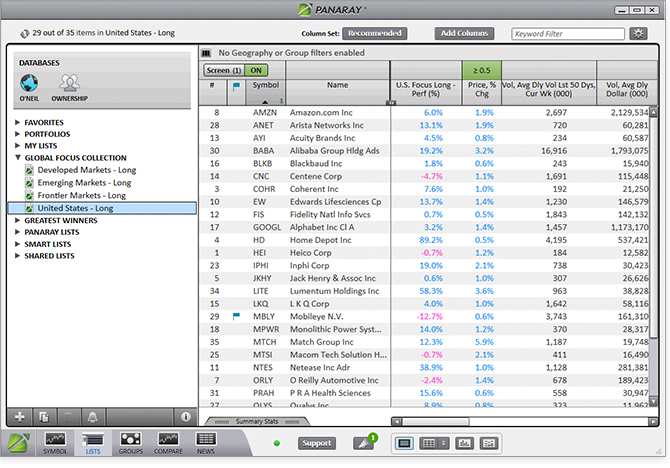670x468 pixels.
Task: Expand the Favorites tree node
Action: pyautogui.click(x=18, y=122)
